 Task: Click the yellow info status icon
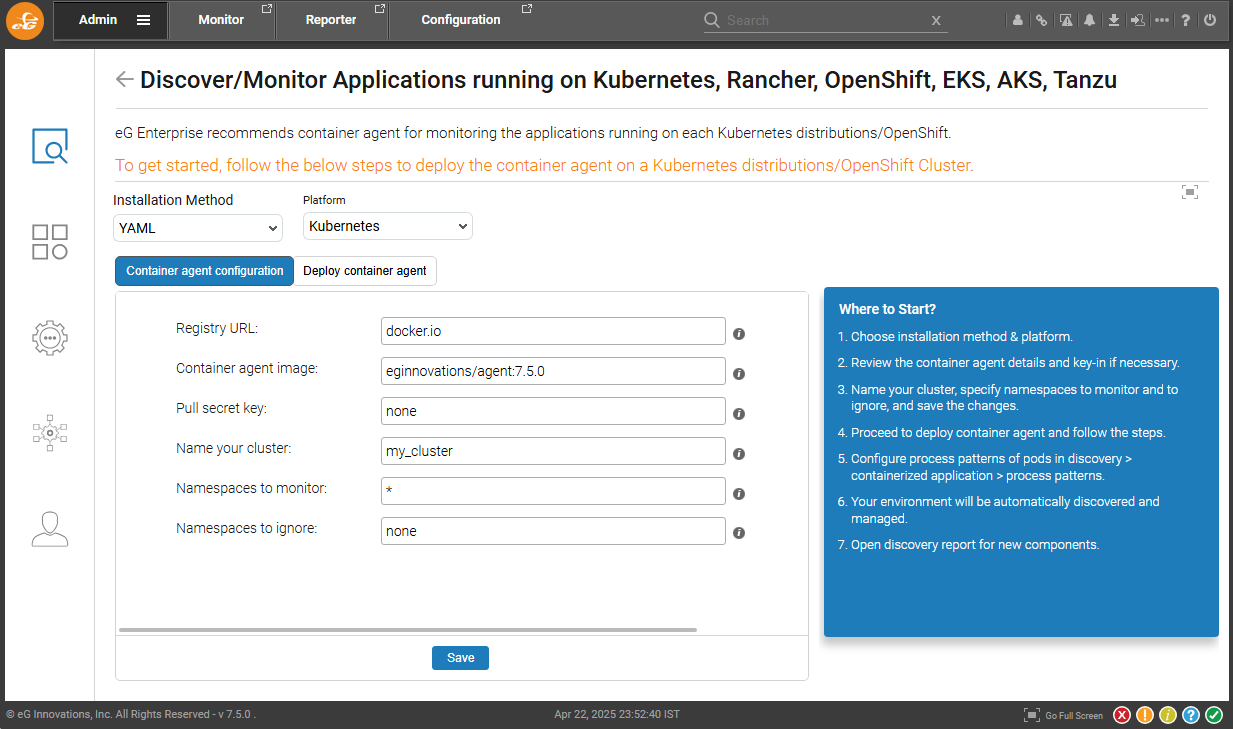pyautogui.click(x=1168, y=715)
